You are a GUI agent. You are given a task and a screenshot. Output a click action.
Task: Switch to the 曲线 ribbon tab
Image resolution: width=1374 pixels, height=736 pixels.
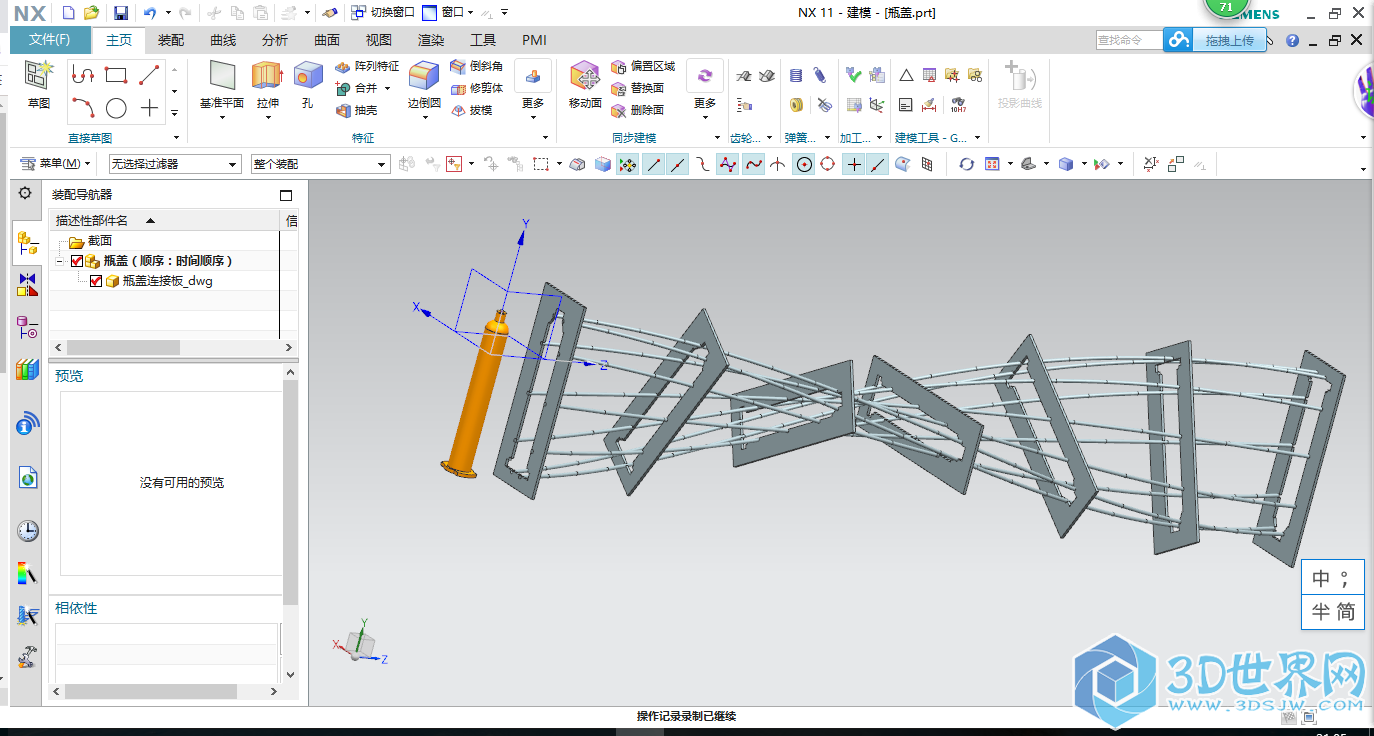coord(223,40)
